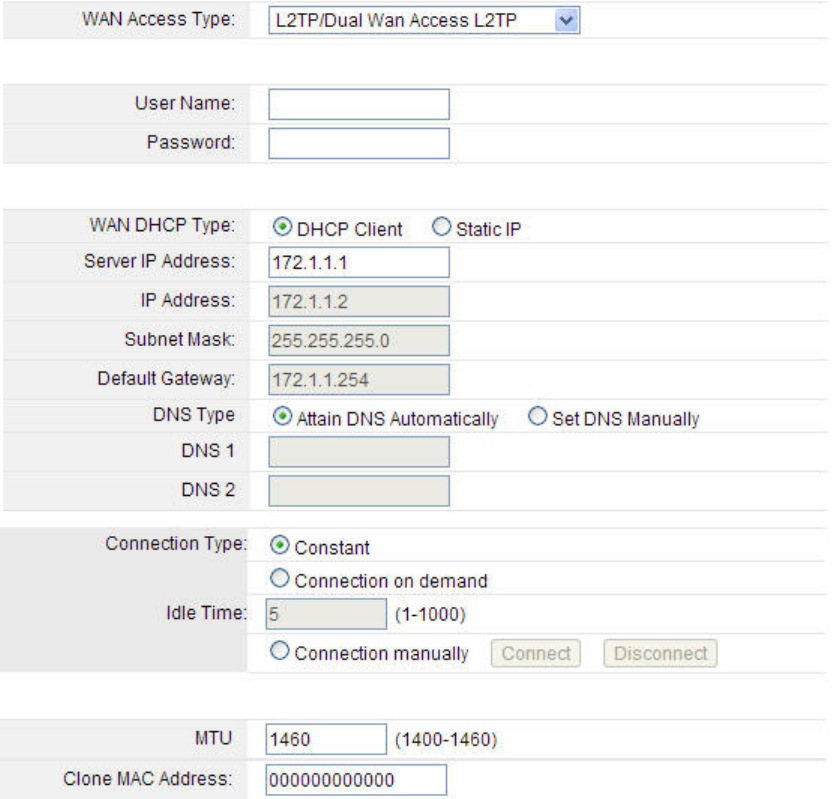Click the (1-1000) idle time range text
832x799 pixels.
click(430, 614)
